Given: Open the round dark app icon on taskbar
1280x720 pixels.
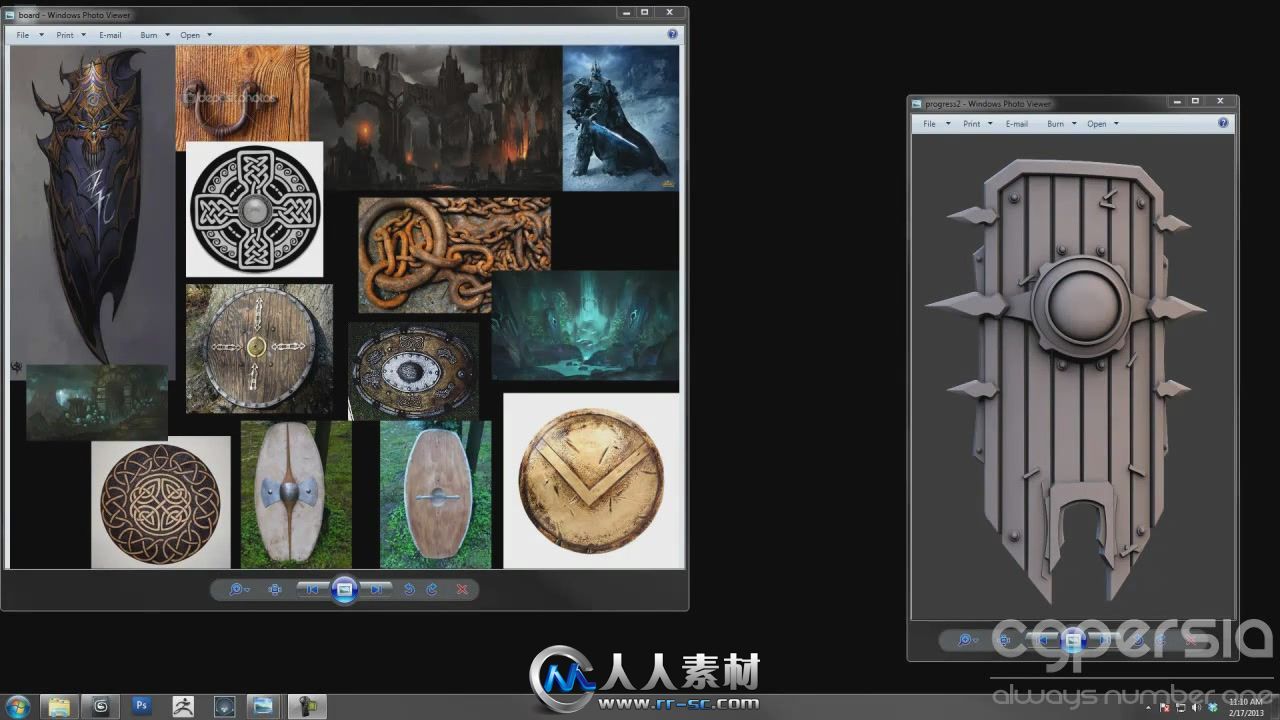Looking at the screenshot, I should point(224,706).
